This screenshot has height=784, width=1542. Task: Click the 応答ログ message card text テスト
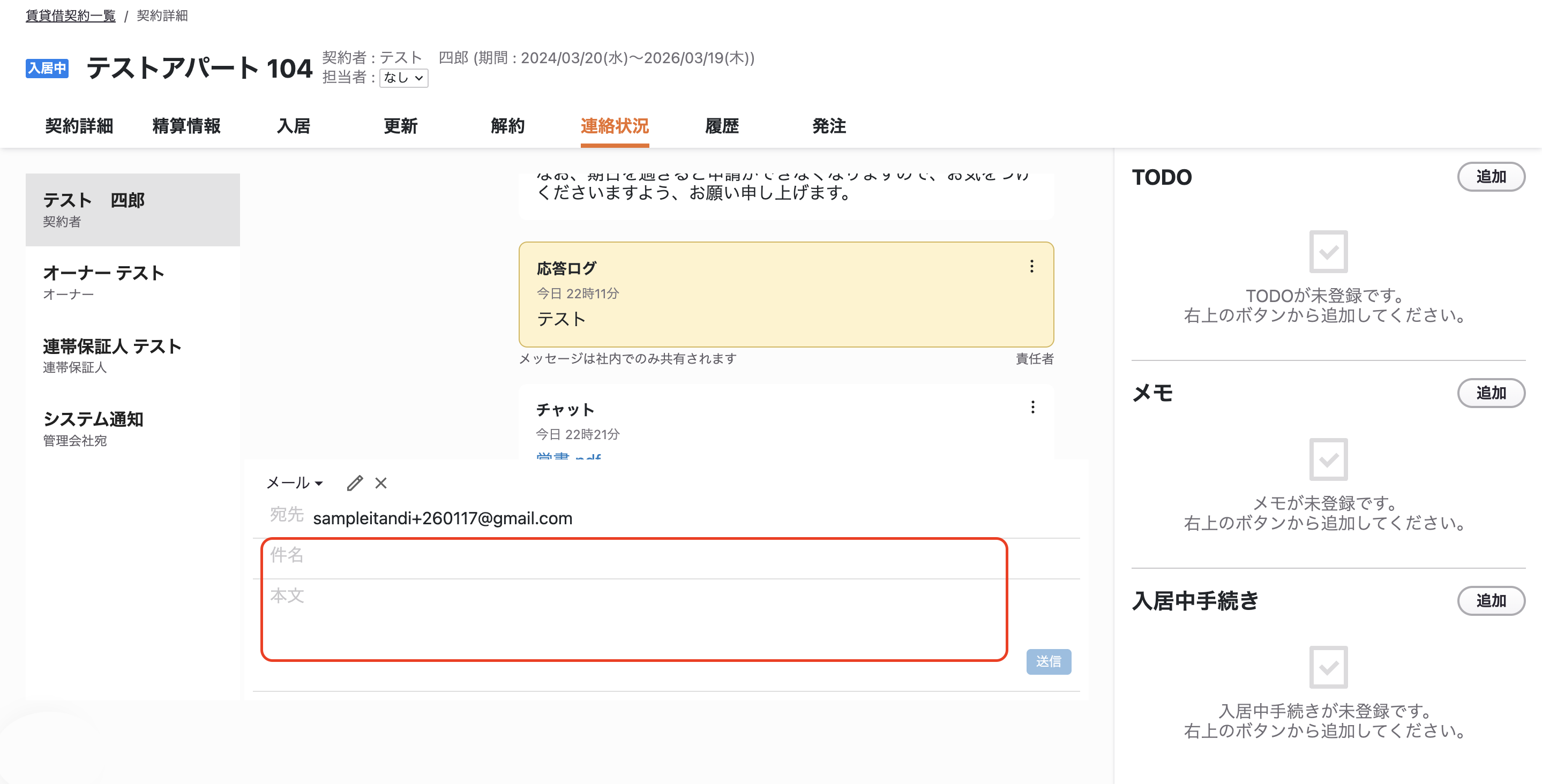click(561, 319)
